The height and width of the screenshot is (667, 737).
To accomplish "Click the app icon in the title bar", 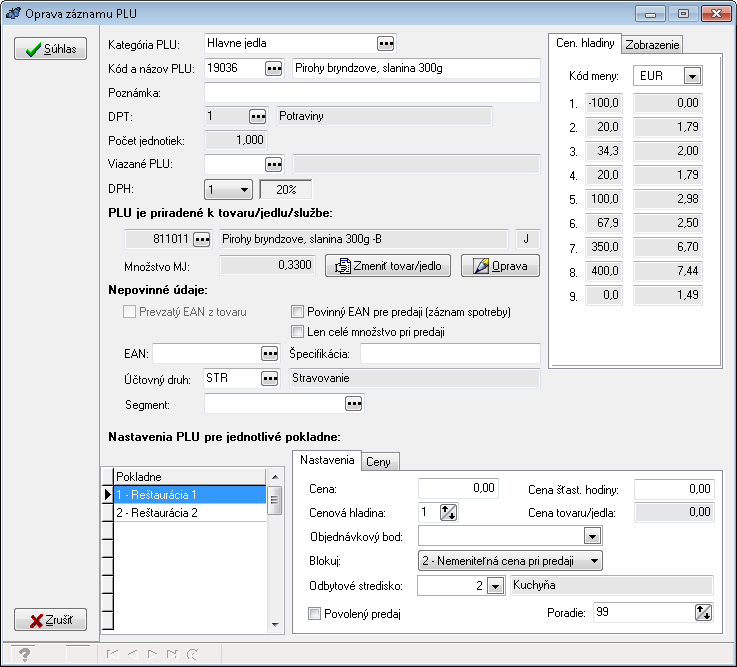I will [13, 13].
